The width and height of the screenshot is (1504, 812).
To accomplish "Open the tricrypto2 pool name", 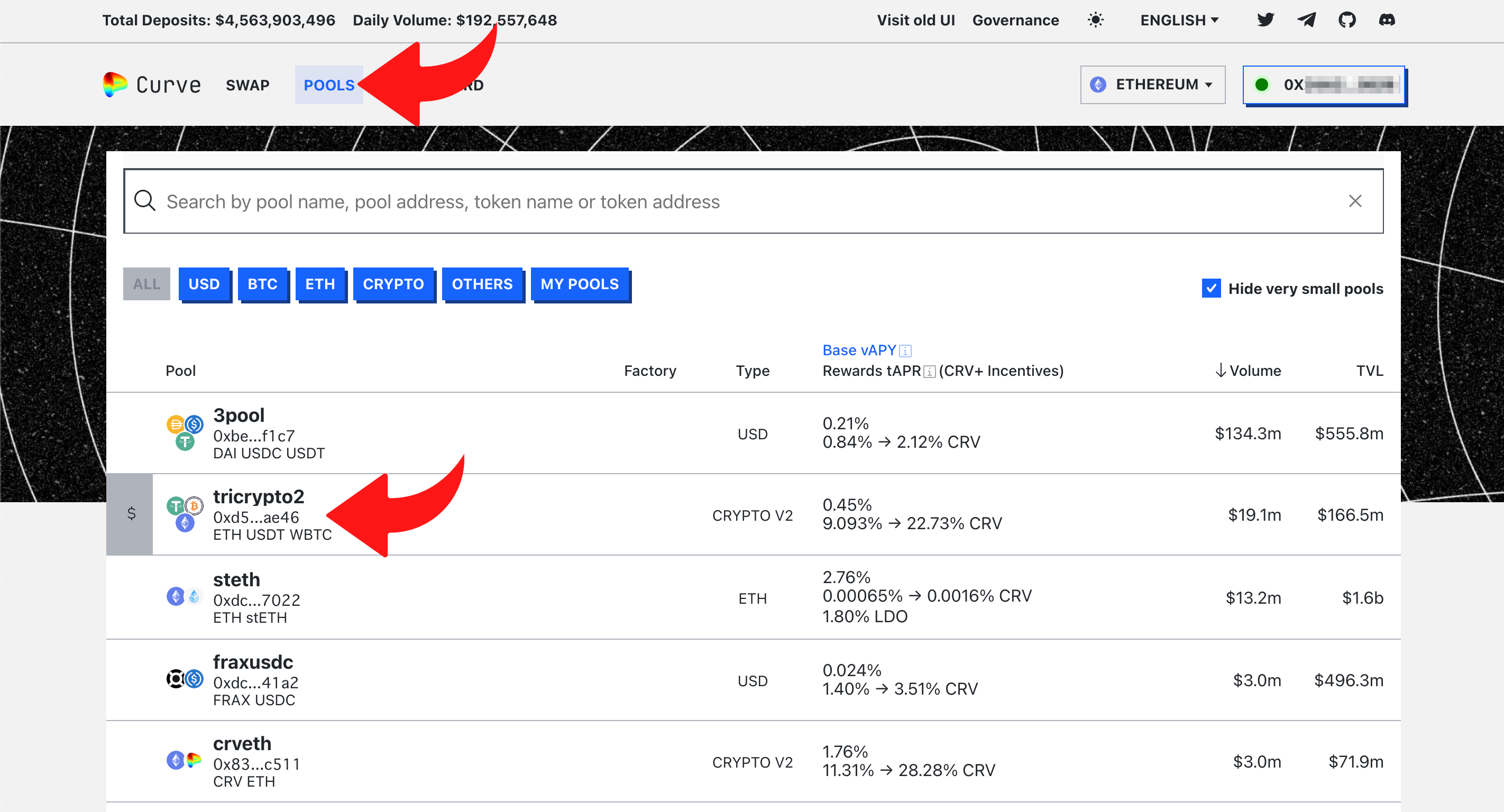I will coord(259,497).
